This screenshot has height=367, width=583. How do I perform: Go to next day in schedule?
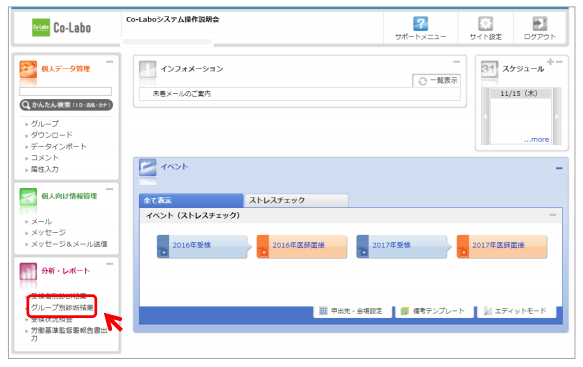557,116
